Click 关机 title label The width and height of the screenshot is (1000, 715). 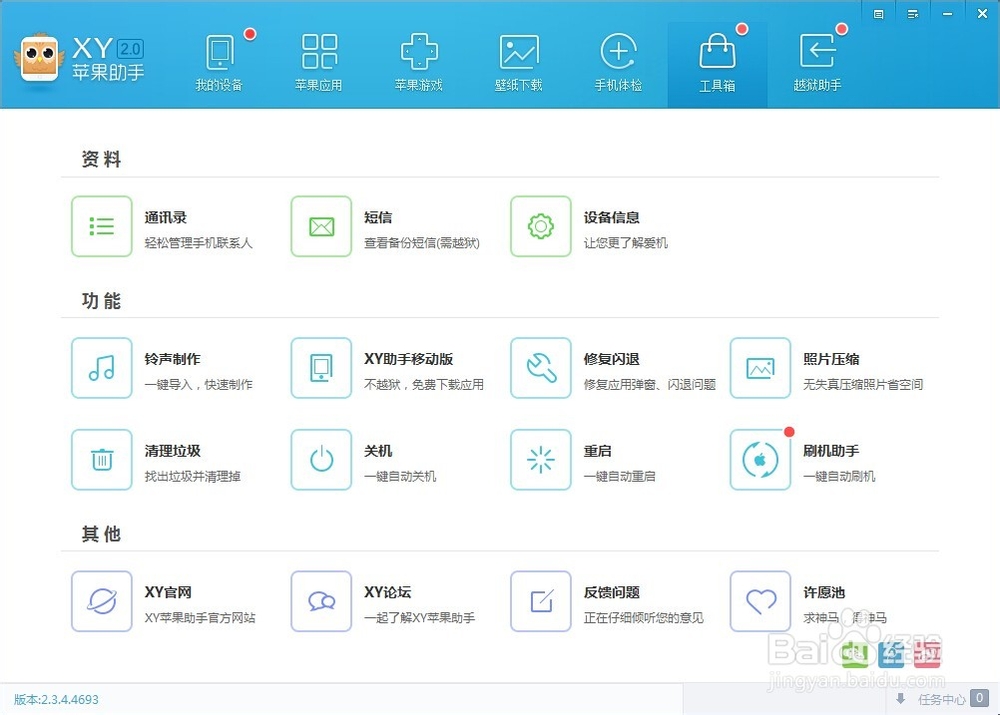[x=378, y=451]
